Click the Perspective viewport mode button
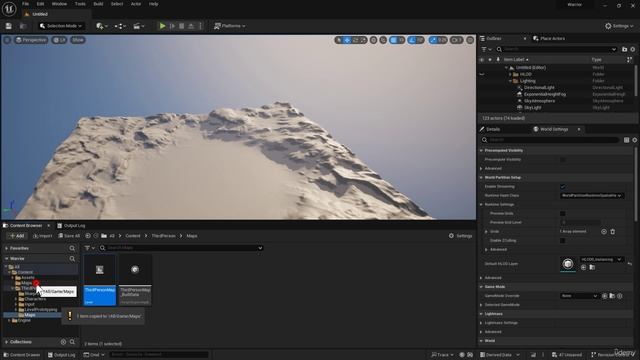640x360 pixels. [31, 40]
